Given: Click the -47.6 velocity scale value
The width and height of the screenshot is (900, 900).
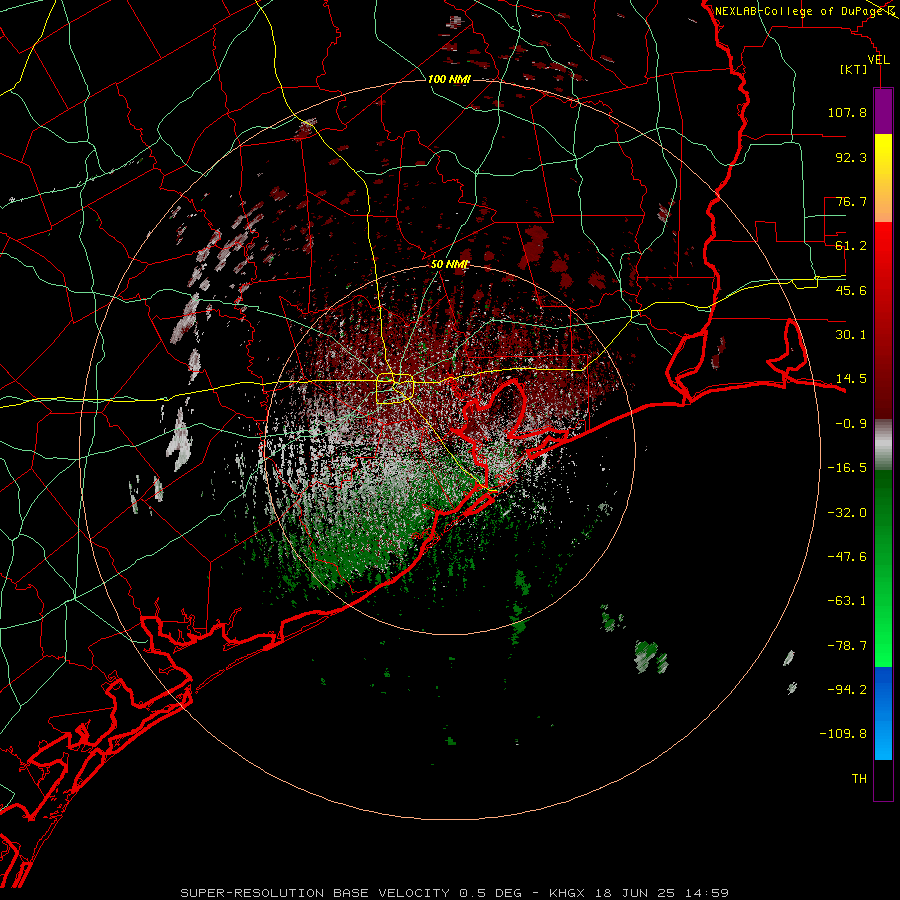Looking at the screenshot, I should point(847,557).
